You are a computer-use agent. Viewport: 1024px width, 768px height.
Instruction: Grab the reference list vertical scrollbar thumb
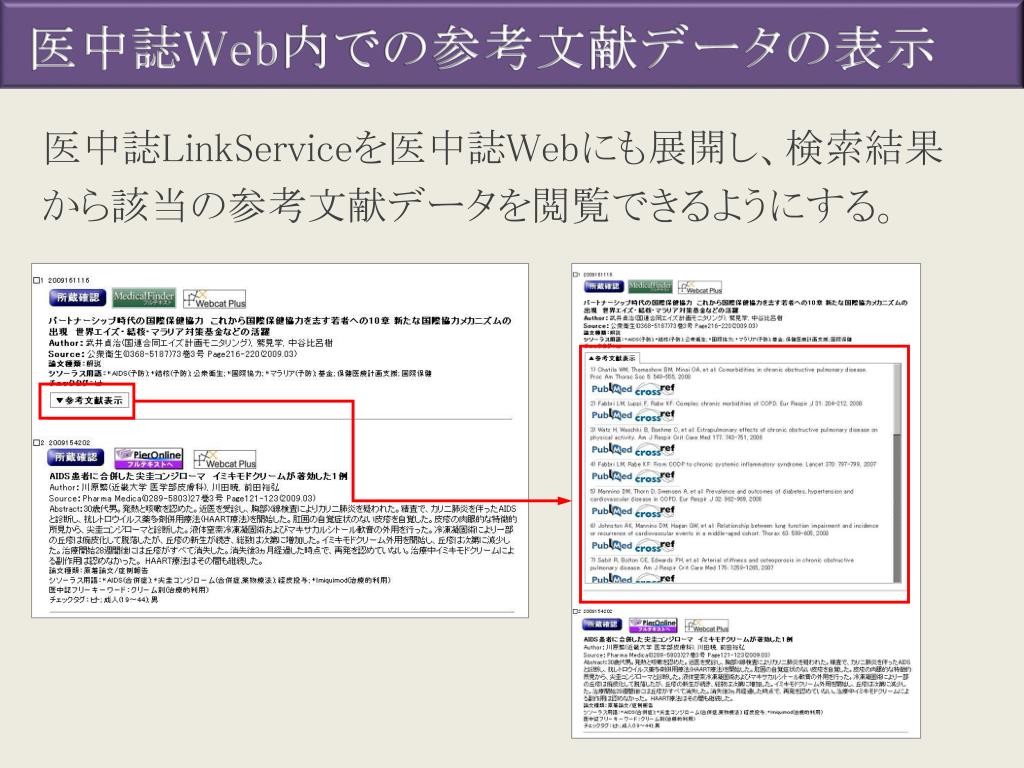tap(897, 398)
